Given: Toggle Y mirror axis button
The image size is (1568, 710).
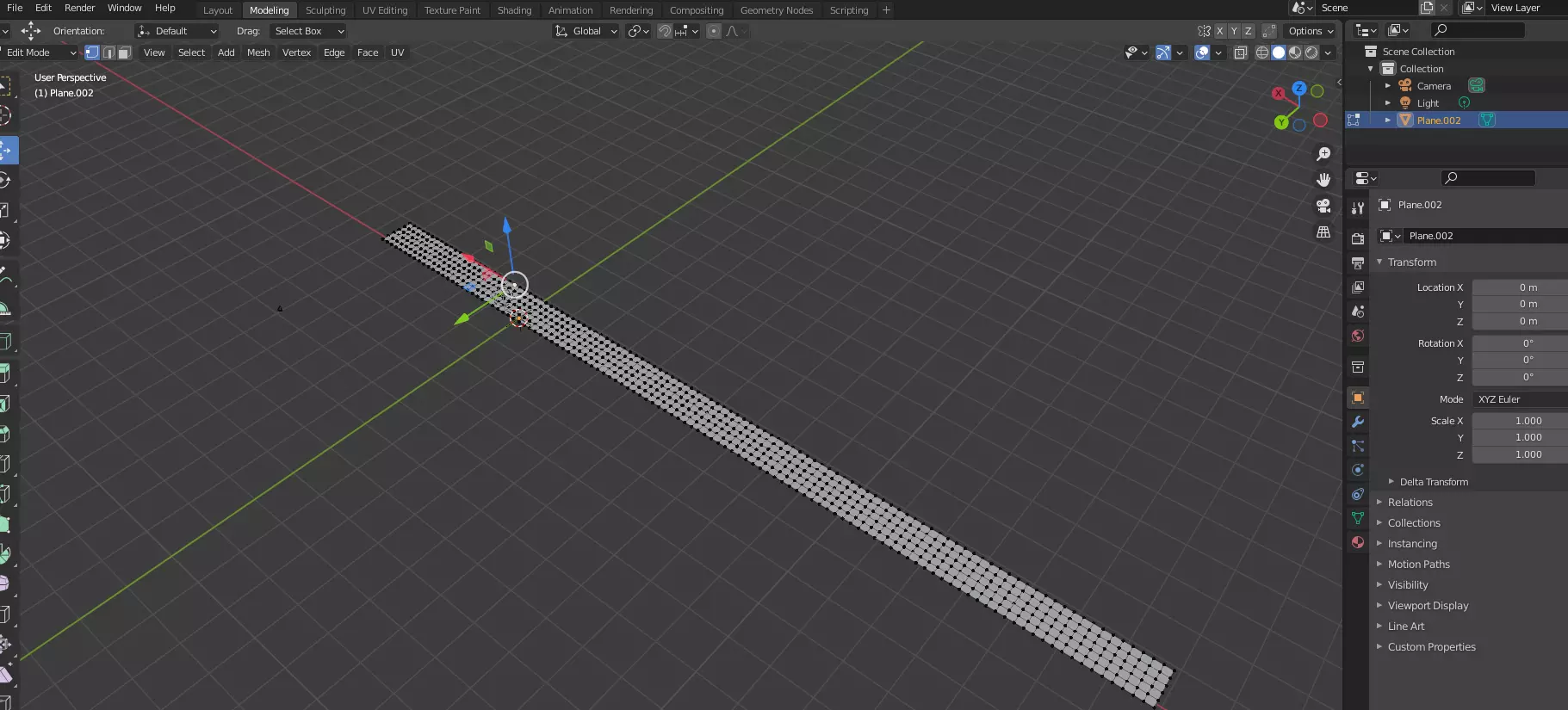Looking at the screenshot, I should click(1234, 31).
